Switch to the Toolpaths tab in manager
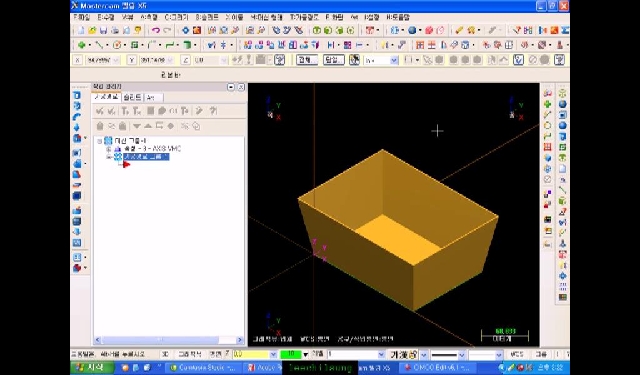640x375 pixels. [107, 97]
